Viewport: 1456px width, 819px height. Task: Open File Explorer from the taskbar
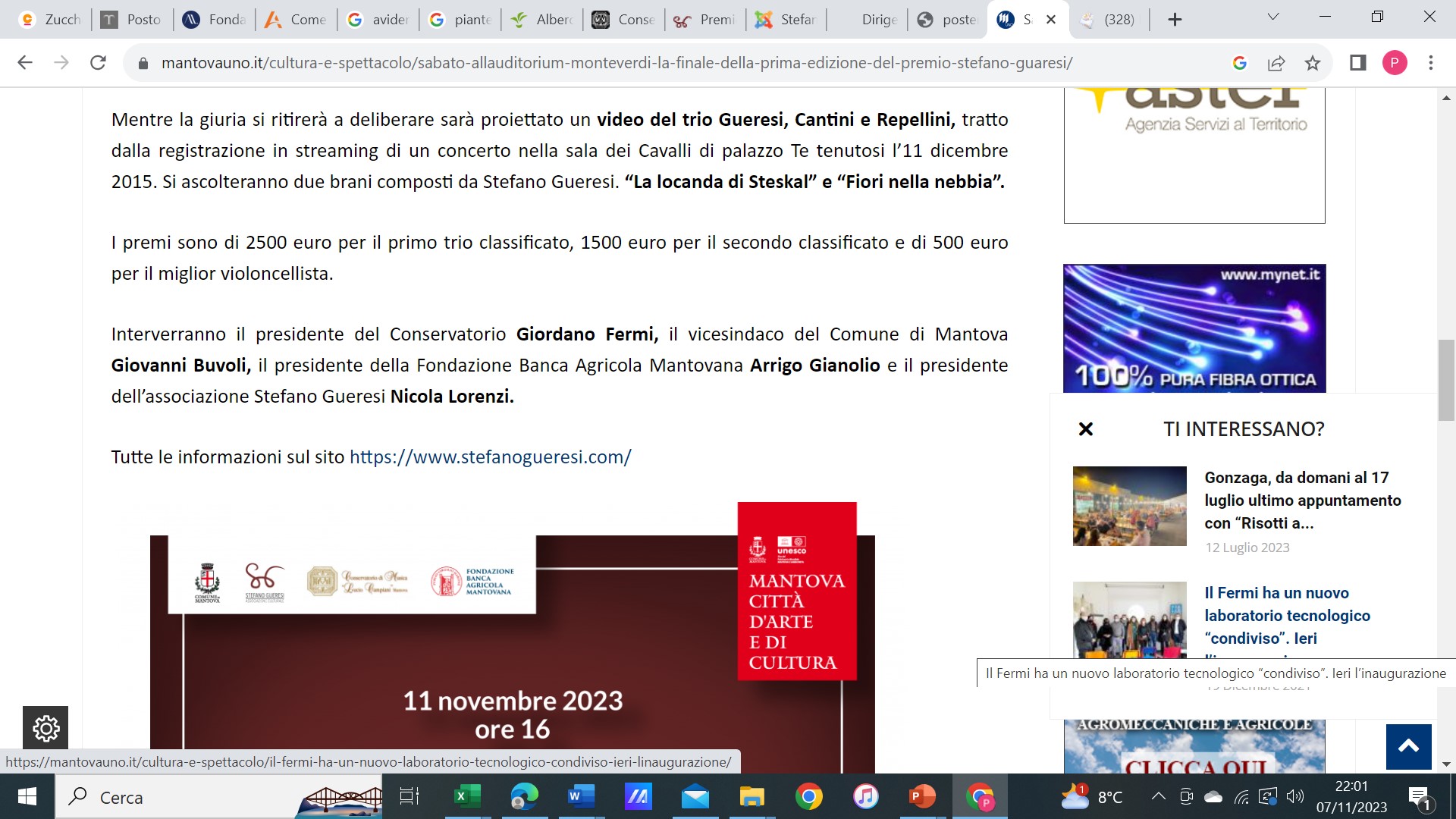click(x=752, y=797)
